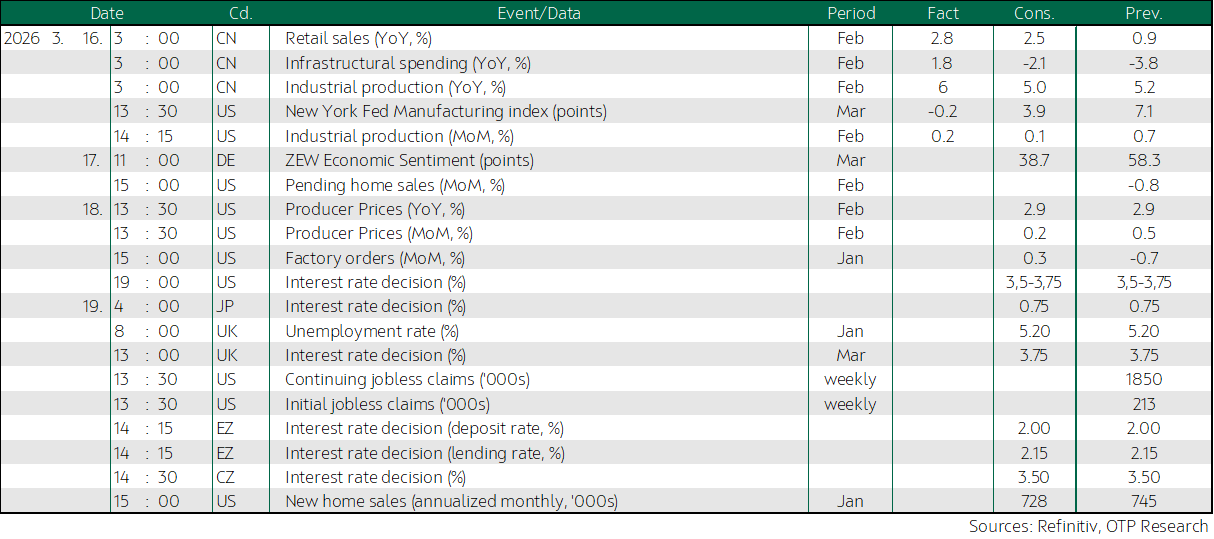This screenshot has height=539, width=1214.
Task: Select the Infrastructural spending event cell
Action: pyautogui.click(x=407, y=63)
